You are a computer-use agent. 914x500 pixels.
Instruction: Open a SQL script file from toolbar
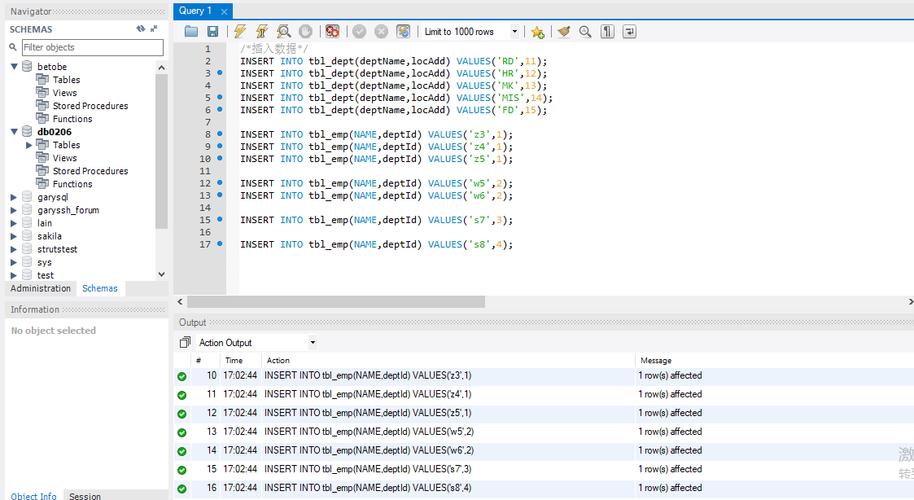click(x=191, y=31)
